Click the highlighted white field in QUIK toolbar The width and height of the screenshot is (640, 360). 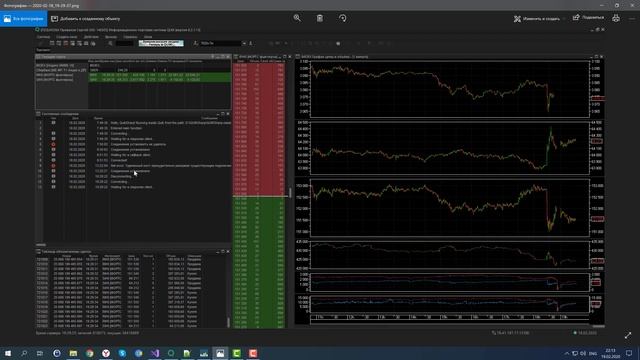pos(161,43)
